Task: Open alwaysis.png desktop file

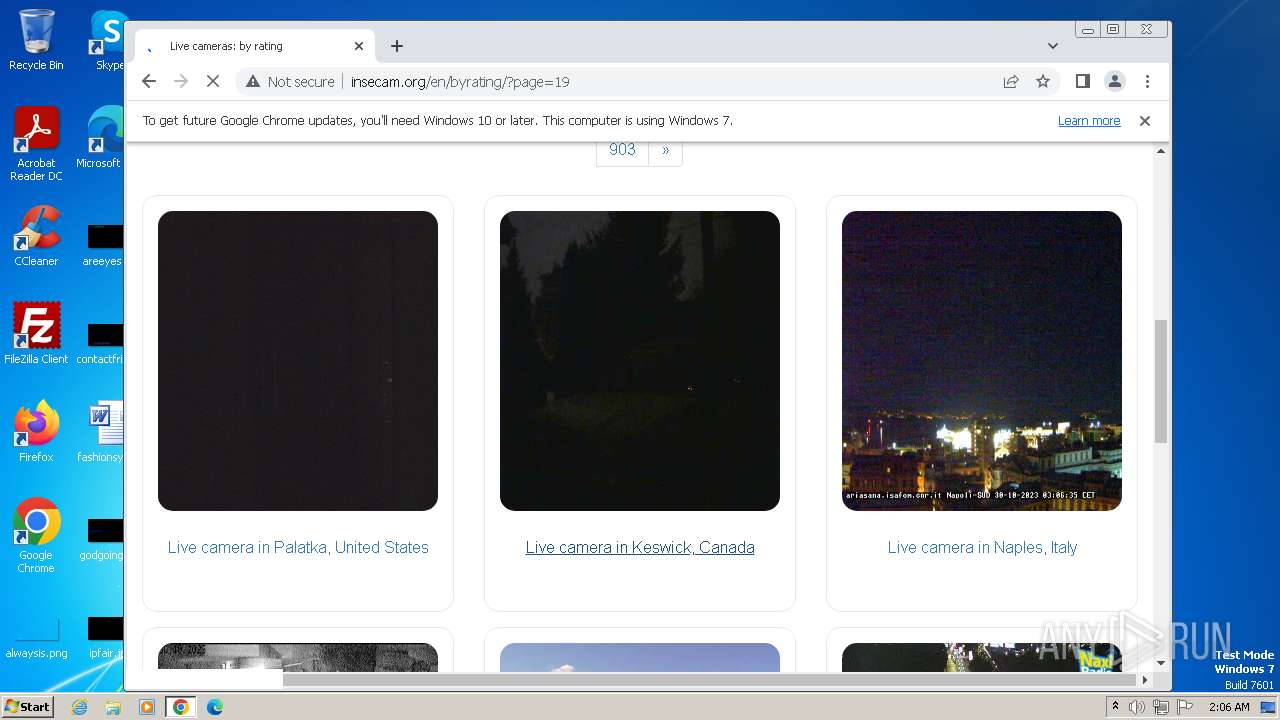Action: coord(36,640)
